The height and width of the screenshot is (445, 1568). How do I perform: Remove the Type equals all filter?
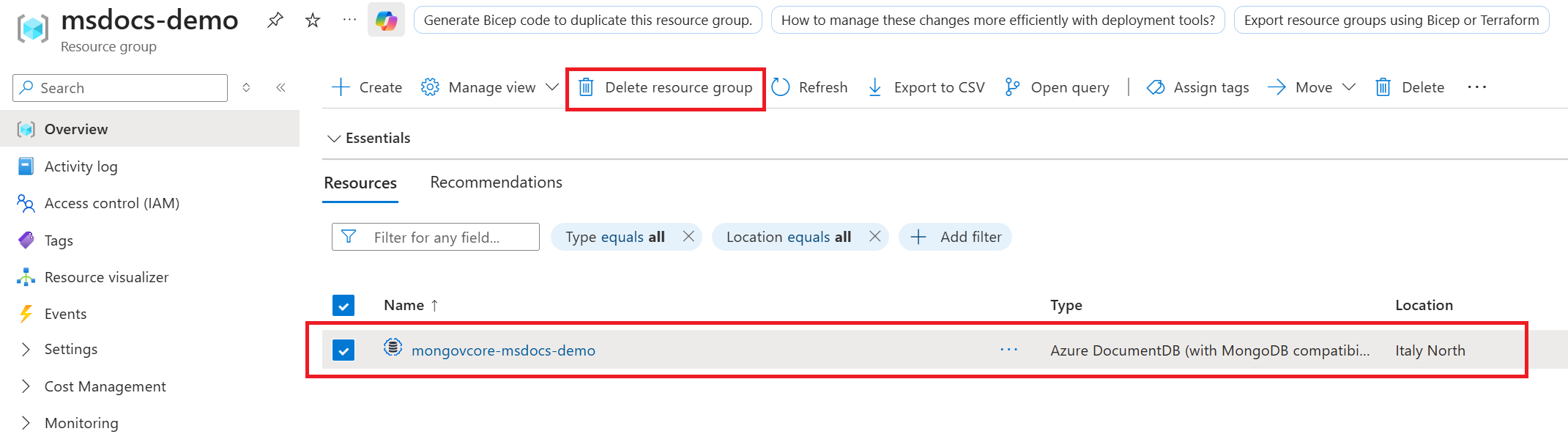688,237
